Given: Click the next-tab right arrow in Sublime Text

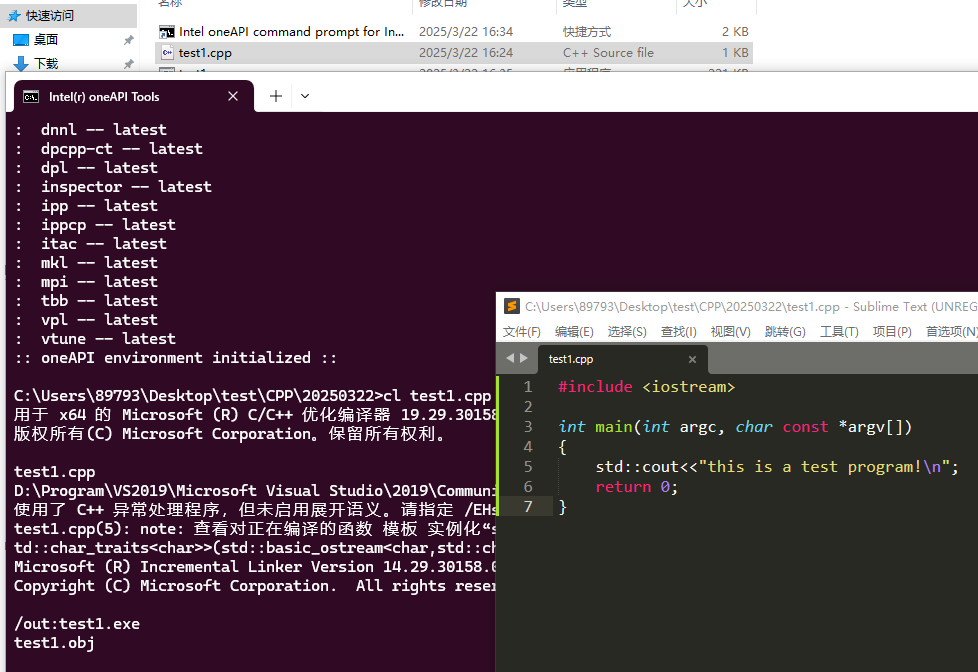Looking at the screenshot, I should click(x=524, y=358).
